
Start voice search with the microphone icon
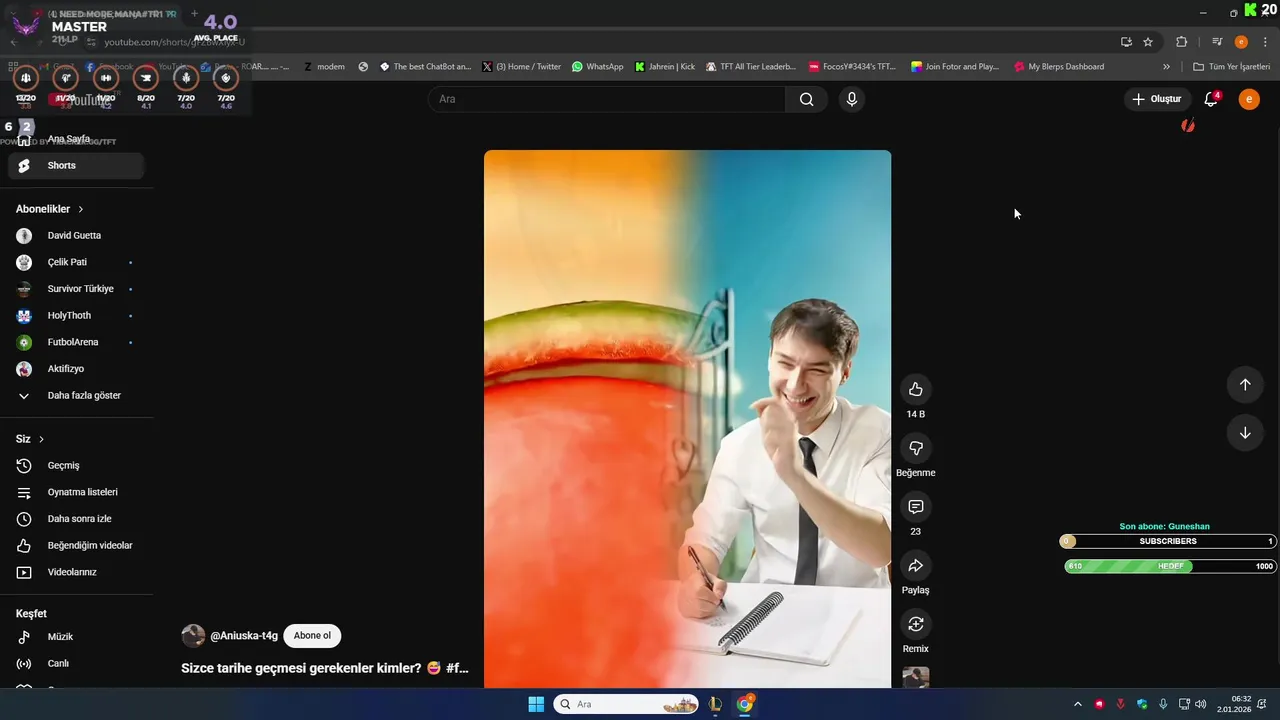[x=851, y=99]
